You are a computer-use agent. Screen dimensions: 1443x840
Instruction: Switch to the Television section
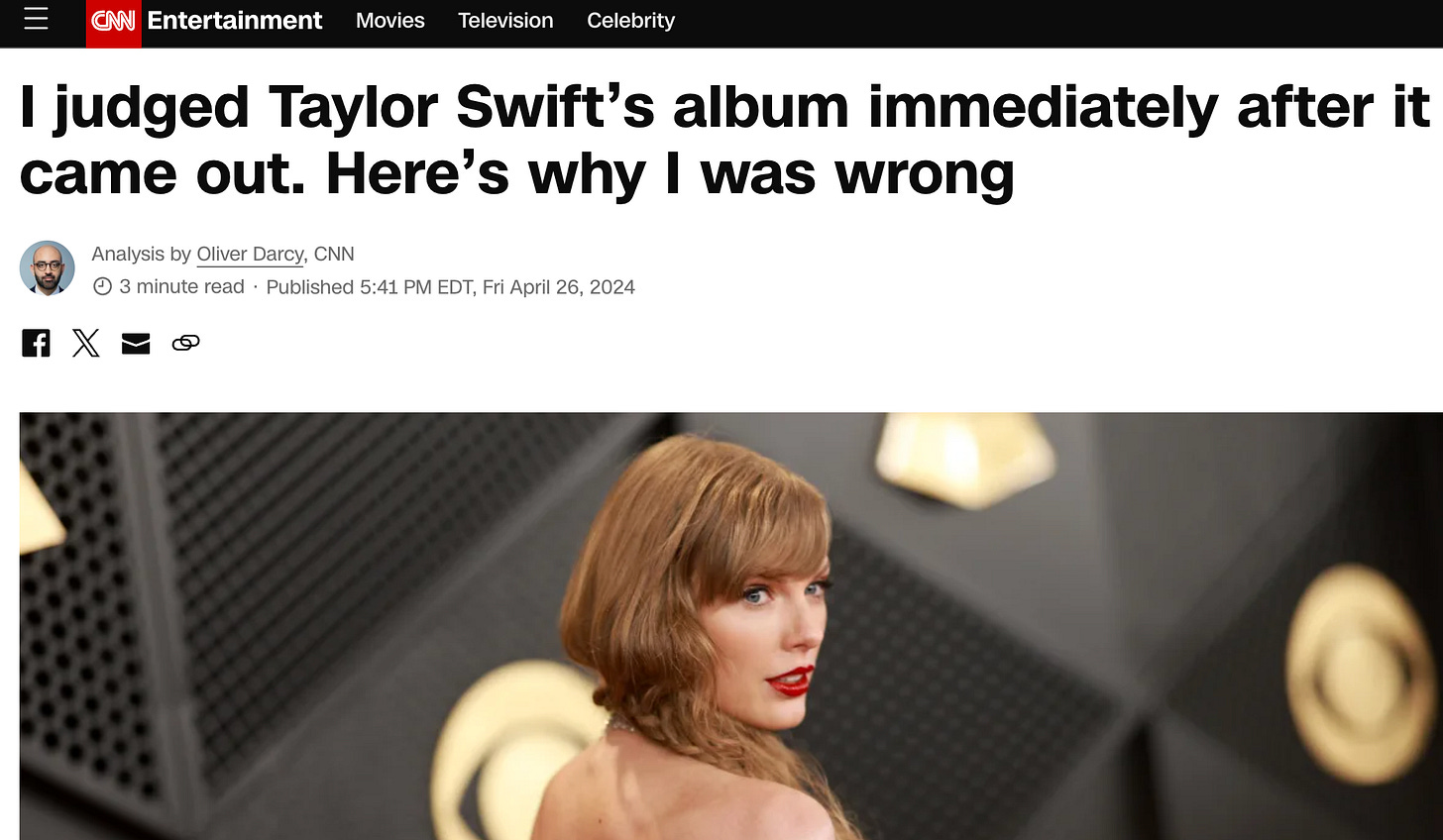505,20
